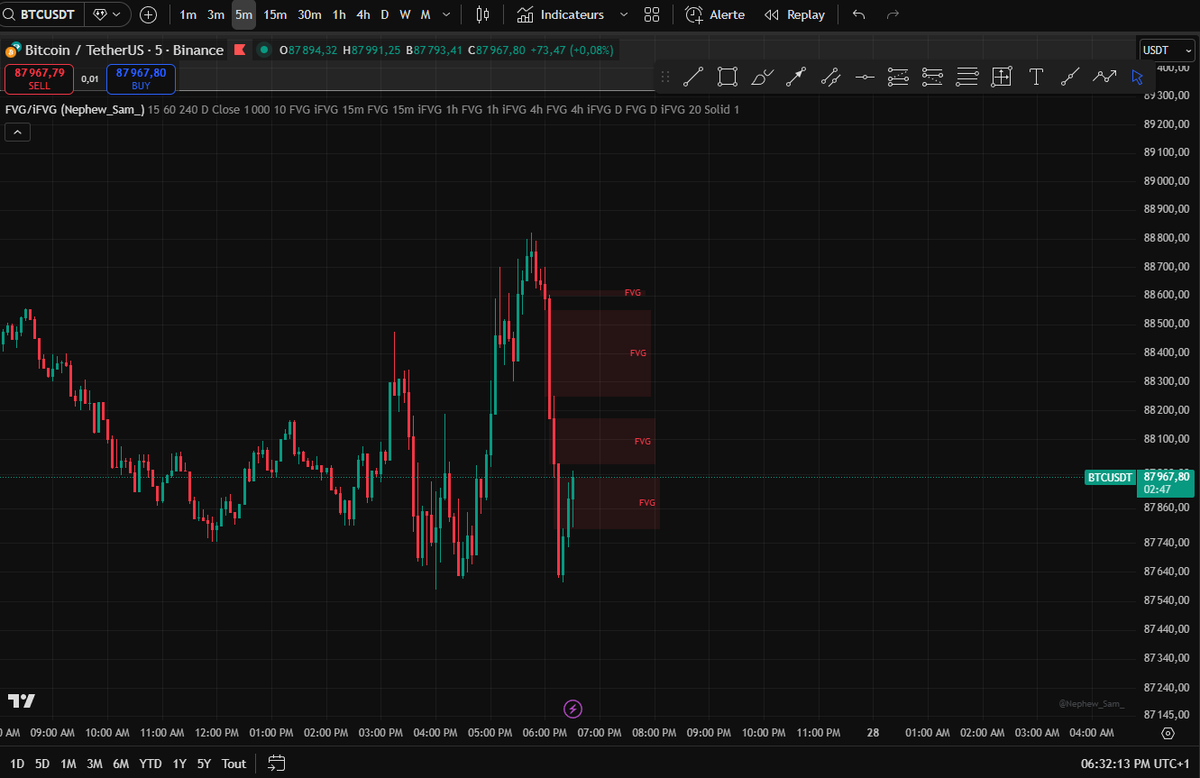This screenshot has width=1200, height=778.
Task: Switch to the D daily timeframe
Action: (x=385, y=15)
